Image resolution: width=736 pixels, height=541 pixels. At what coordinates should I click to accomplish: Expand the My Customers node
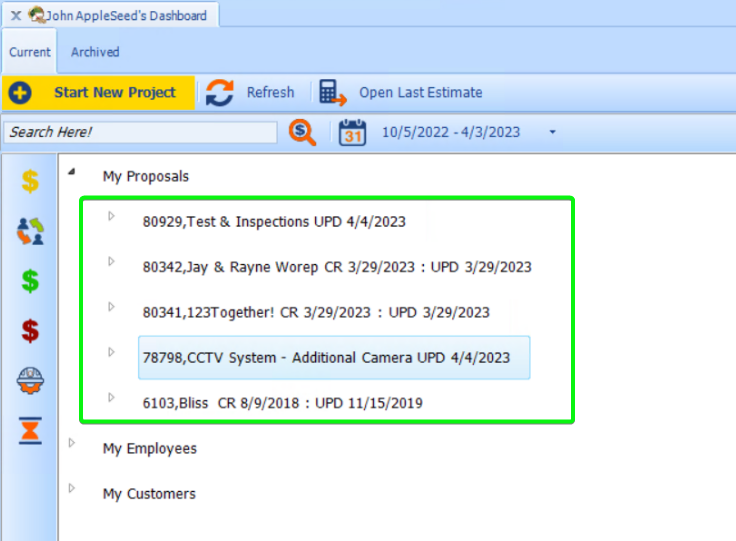tap(72, 488)
